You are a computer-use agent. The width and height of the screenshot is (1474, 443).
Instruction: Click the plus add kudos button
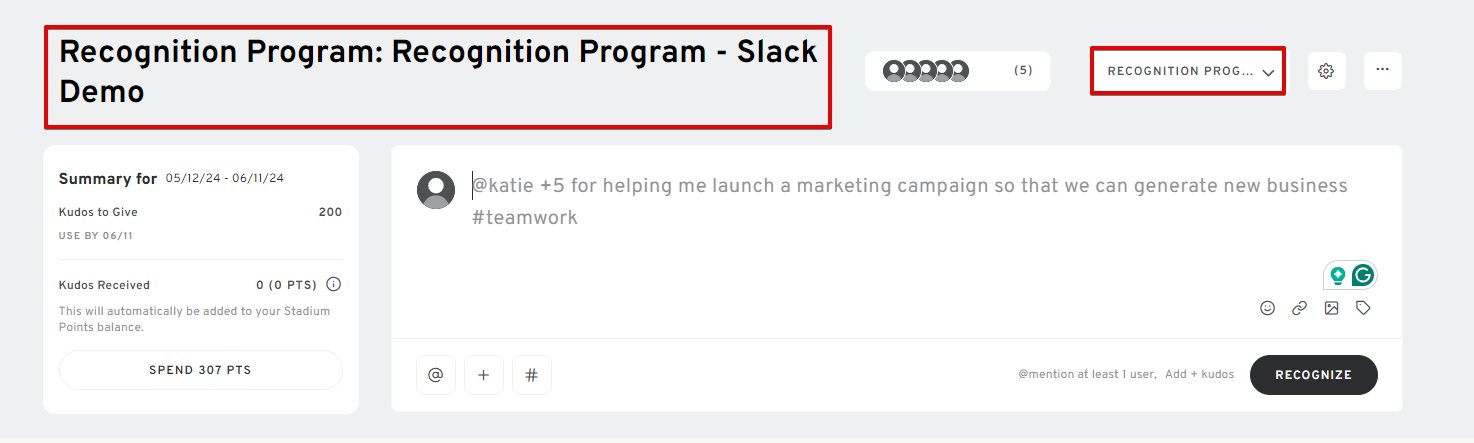[x=484, y=375]
